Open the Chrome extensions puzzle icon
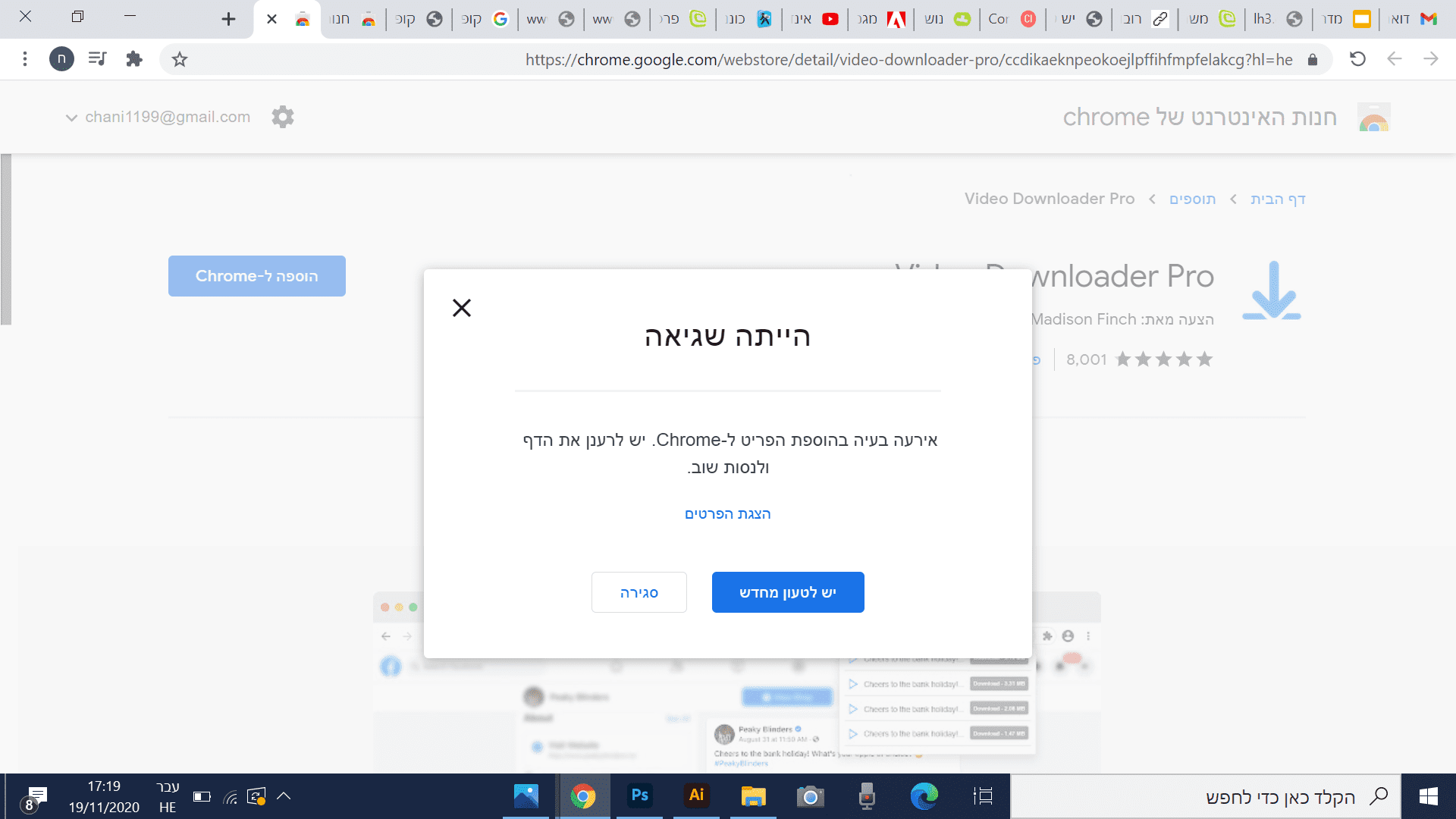This screenshot has width=1456, height=819. [134, 59]
